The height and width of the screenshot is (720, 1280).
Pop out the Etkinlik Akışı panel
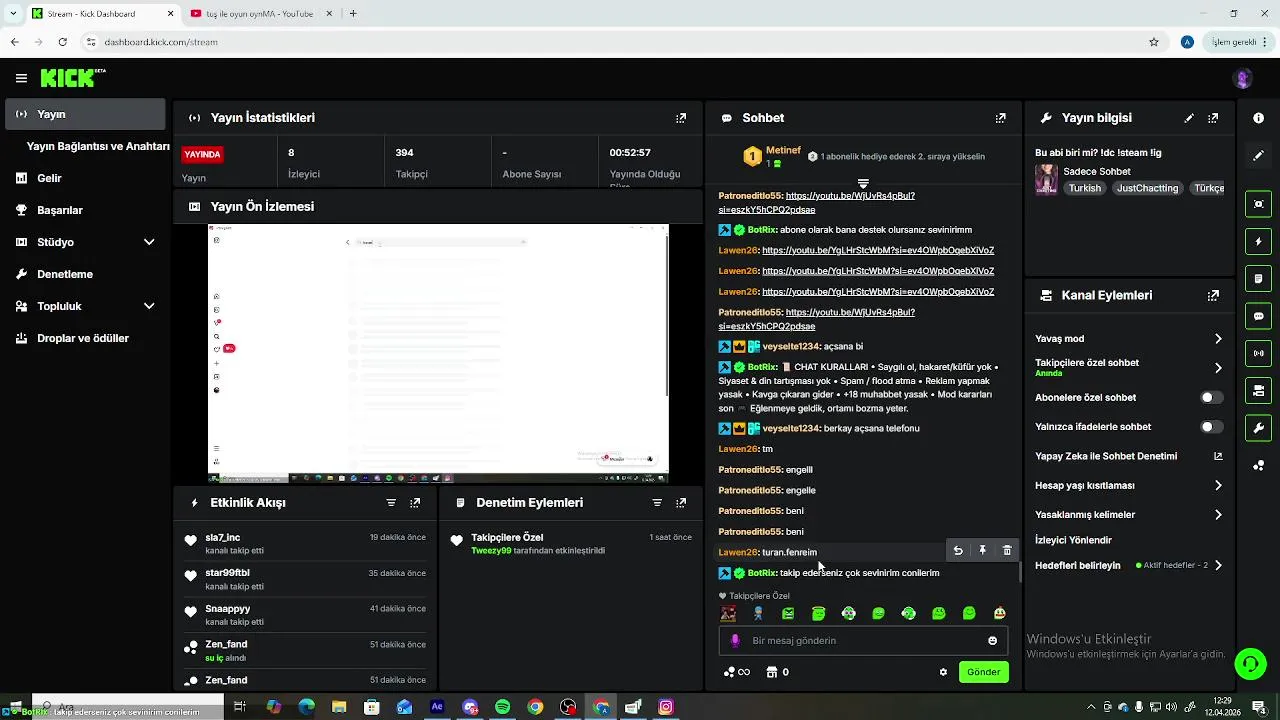pyautogui.click(x=415, y=503)
